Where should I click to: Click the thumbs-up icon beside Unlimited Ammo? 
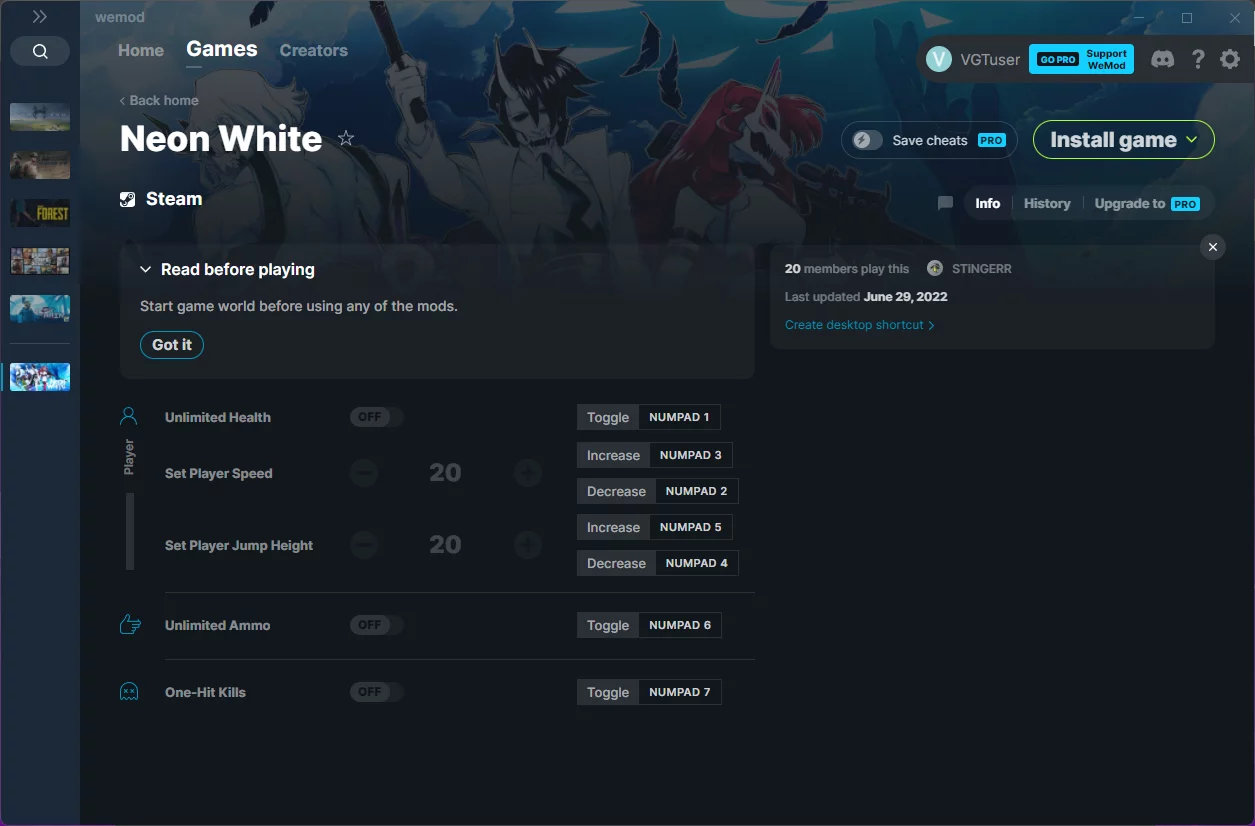pyautogui.click(x=129, y=625)
